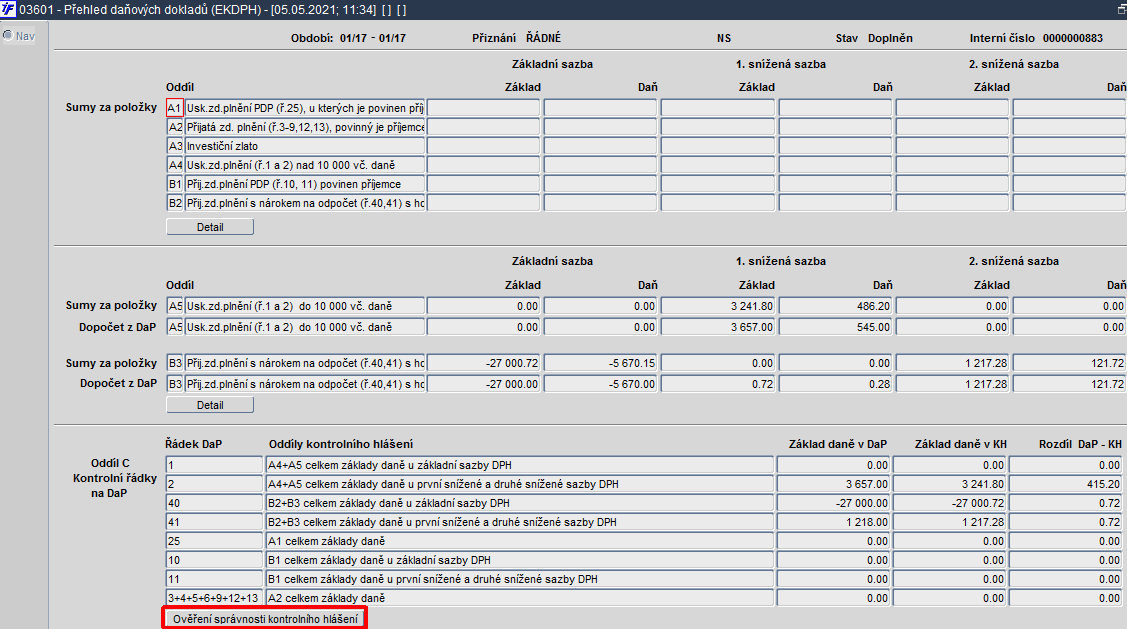Select 'B1 celkem základy daně u základní sazby DPH'
The image size is (1127, 629).
pyautogui.click(x=520, y=560)
